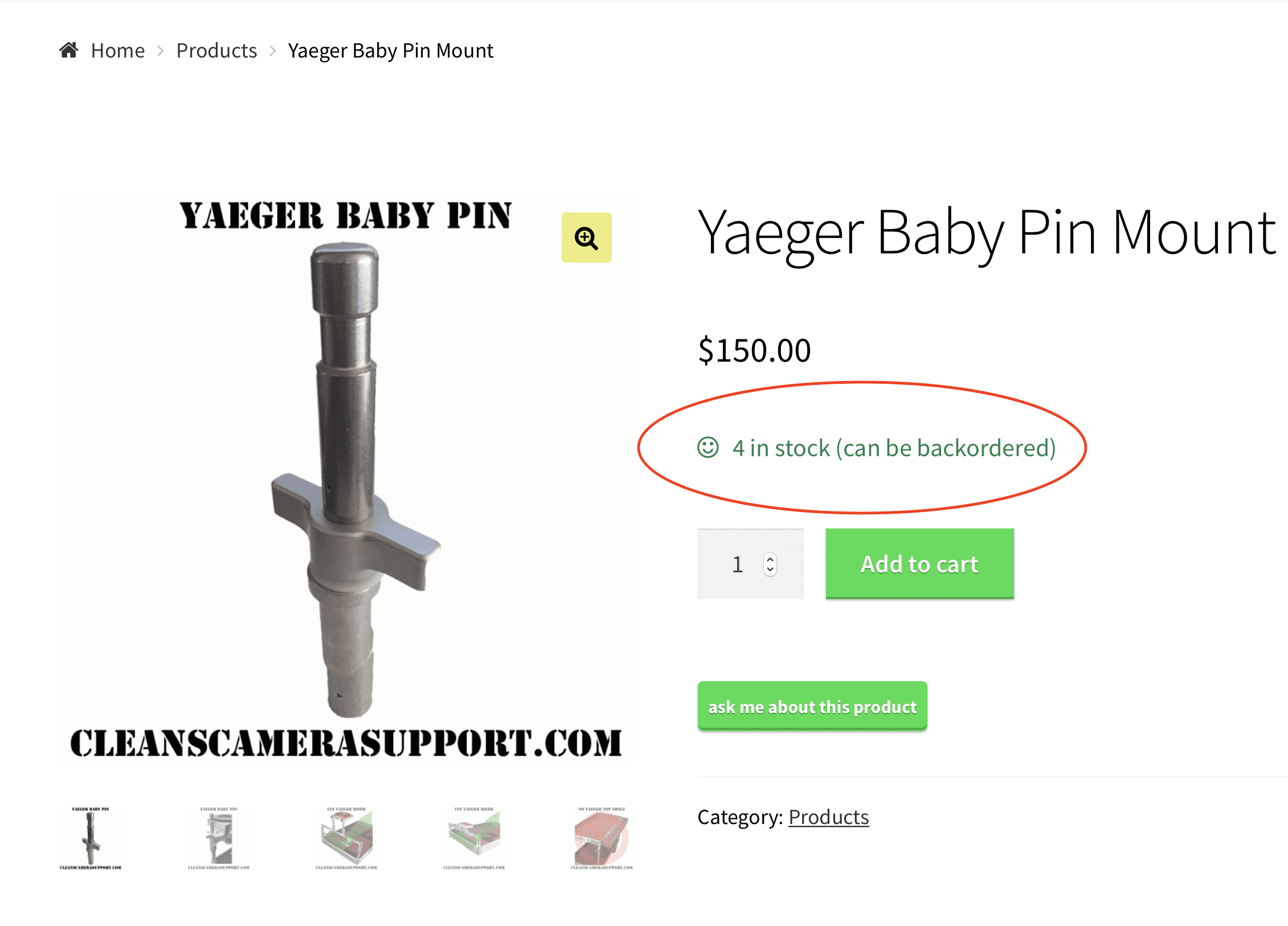This screenshot has width=1288, height=926.
Task: Select the No Yaeger Top Shelf thumbnail
Action: tap(602, 838)
